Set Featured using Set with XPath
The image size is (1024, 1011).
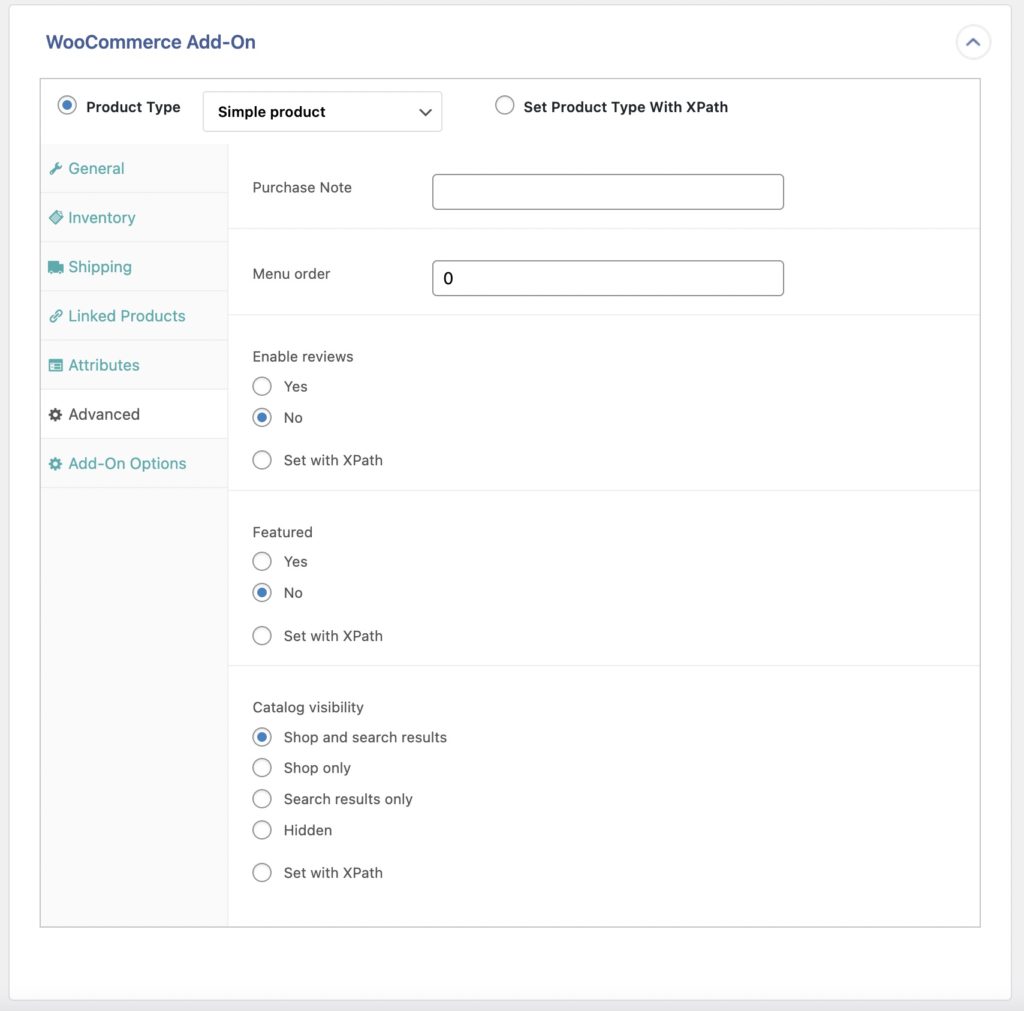click(x=261, y=635)
